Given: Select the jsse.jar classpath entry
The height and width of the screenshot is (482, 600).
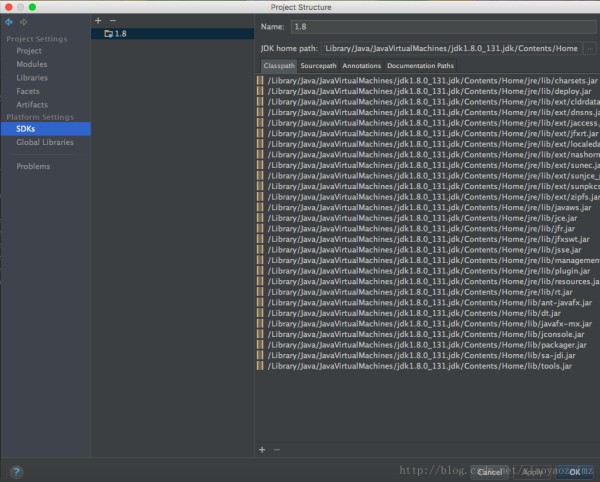Looking at the screenshot, I should pos(427,250).
